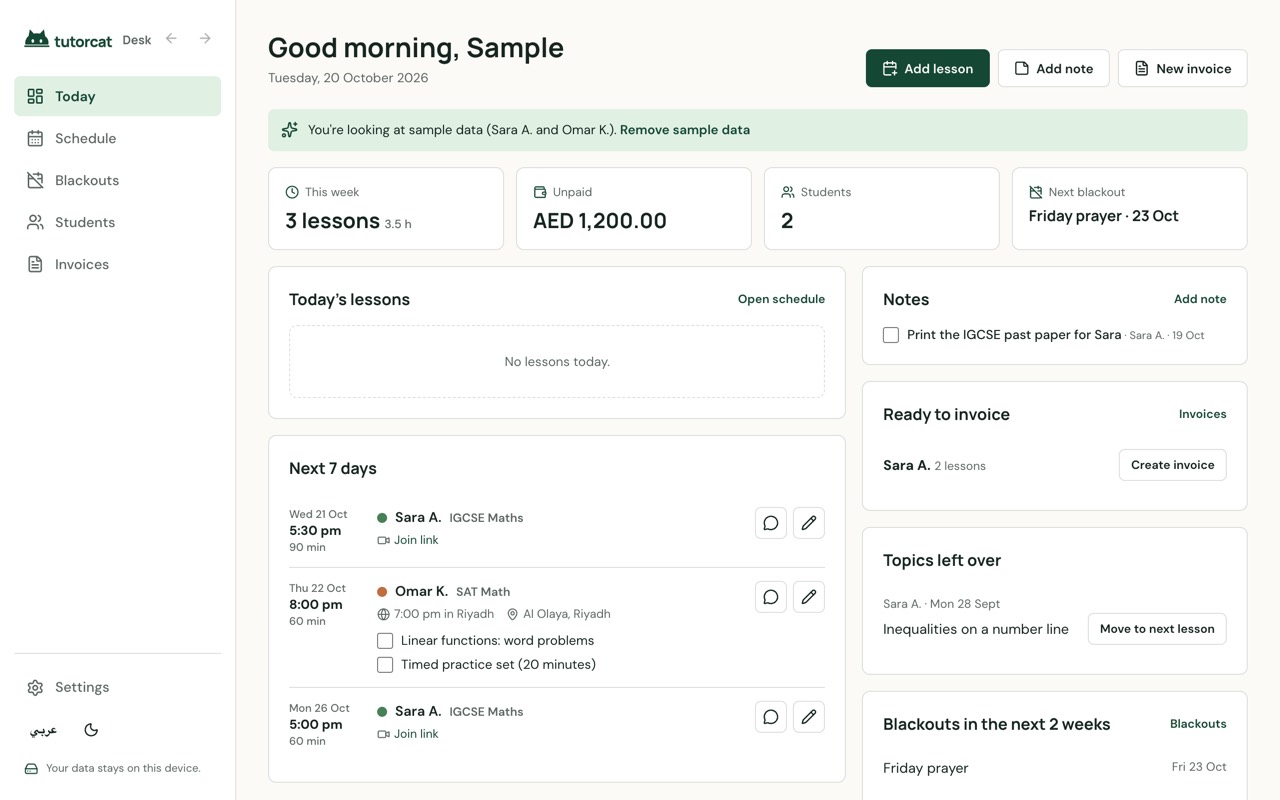Check the Print IGCSE past paper note
Screen dimensions: 1280x800
click(x=891, y=335)
